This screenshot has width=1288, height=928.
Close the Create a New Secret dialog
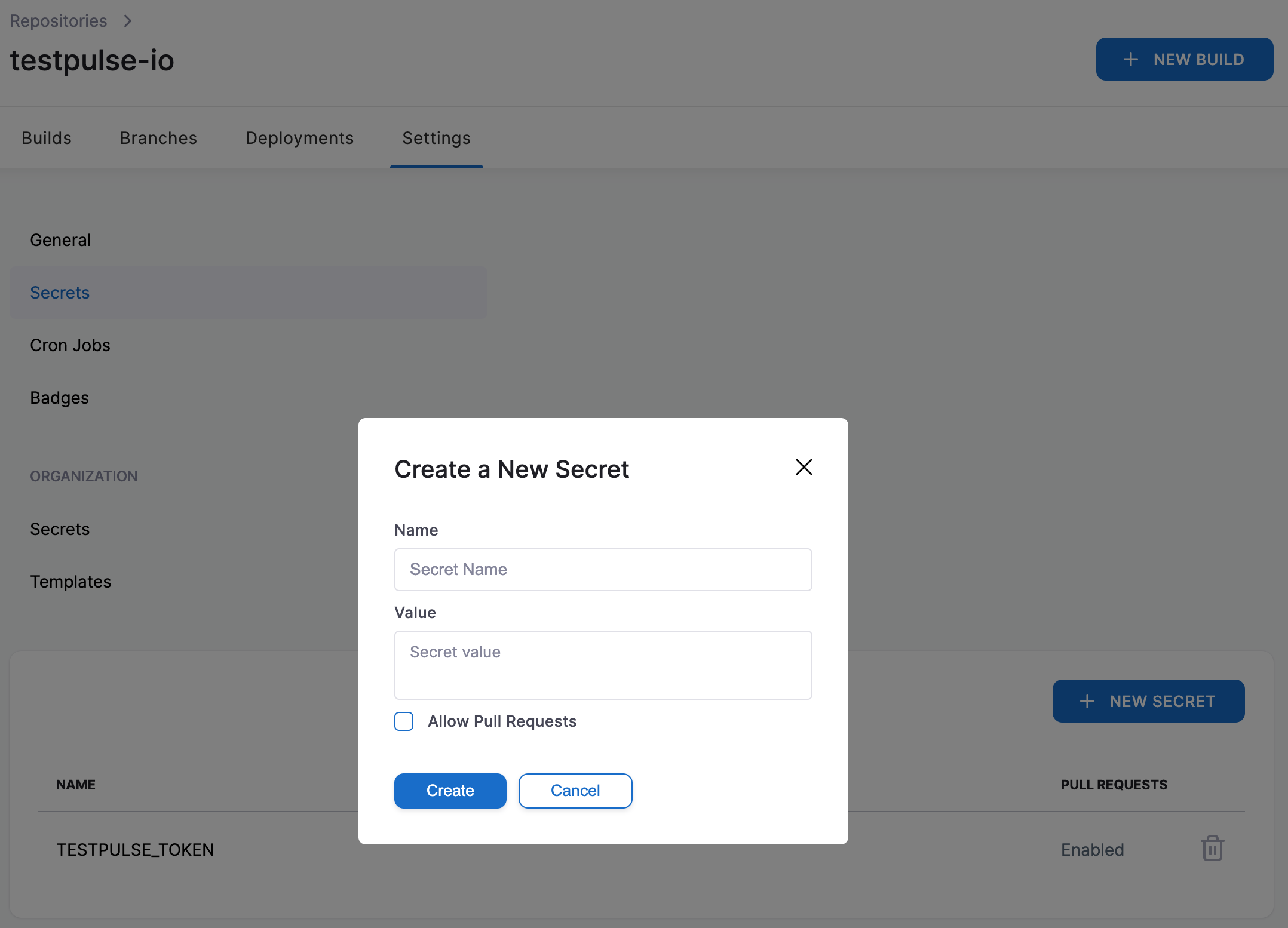pyautogui.click(x=804, y=467)
